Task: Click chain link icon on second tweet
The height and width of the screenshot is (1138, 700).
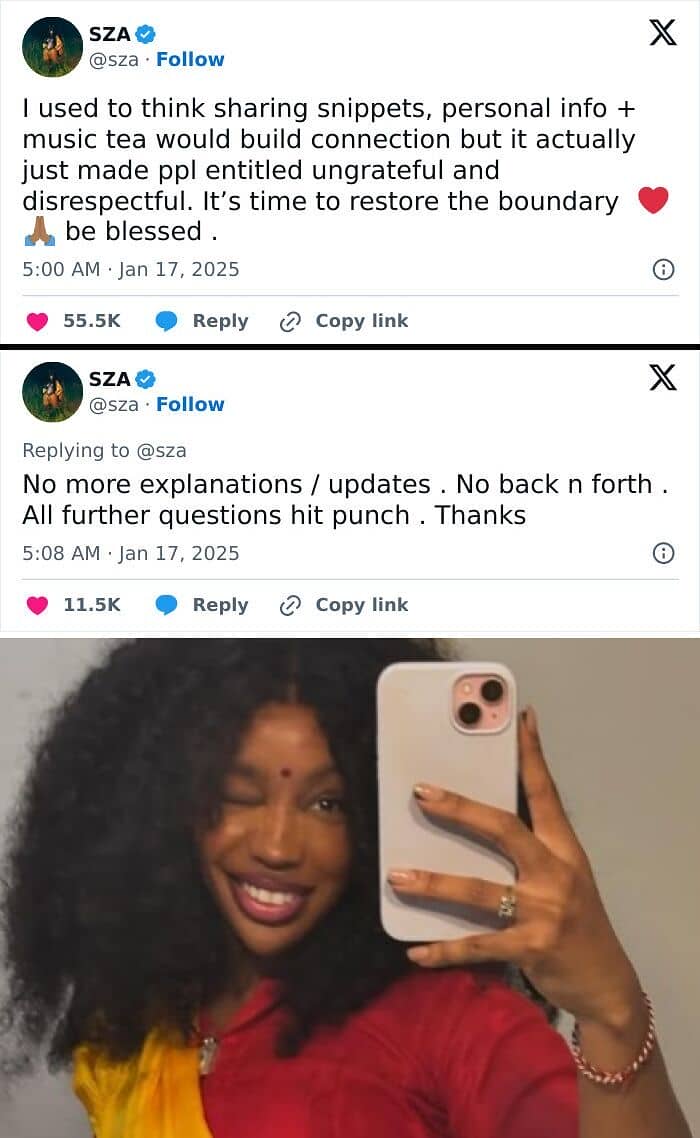Action: [290, 605]
